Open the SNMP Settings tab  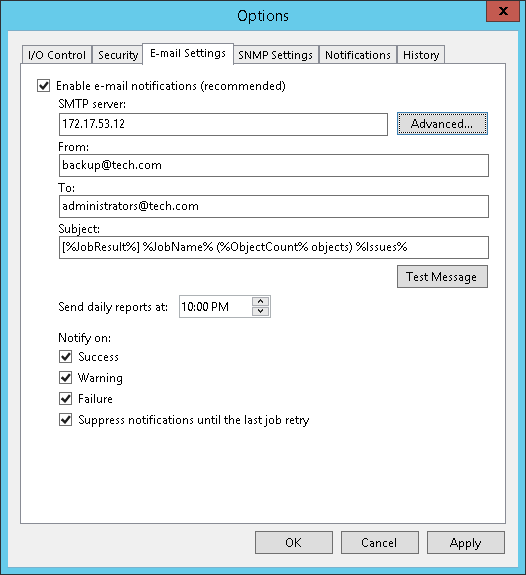[x=275, y=55]
